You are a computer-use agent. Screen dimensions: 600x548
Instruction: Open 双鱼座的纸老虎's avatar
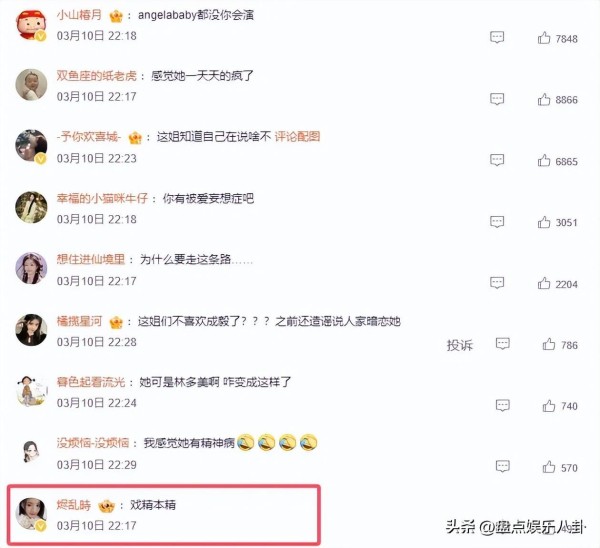point(31,85)
